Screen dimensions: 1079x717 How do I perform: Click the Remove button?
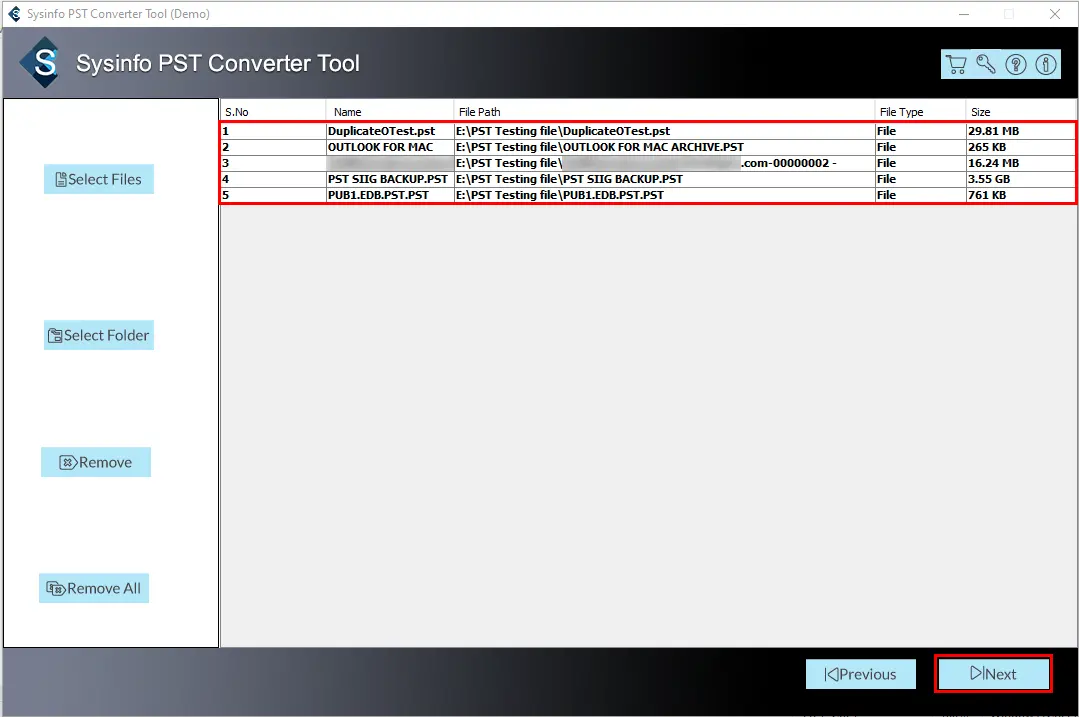[x=96, y=462]
